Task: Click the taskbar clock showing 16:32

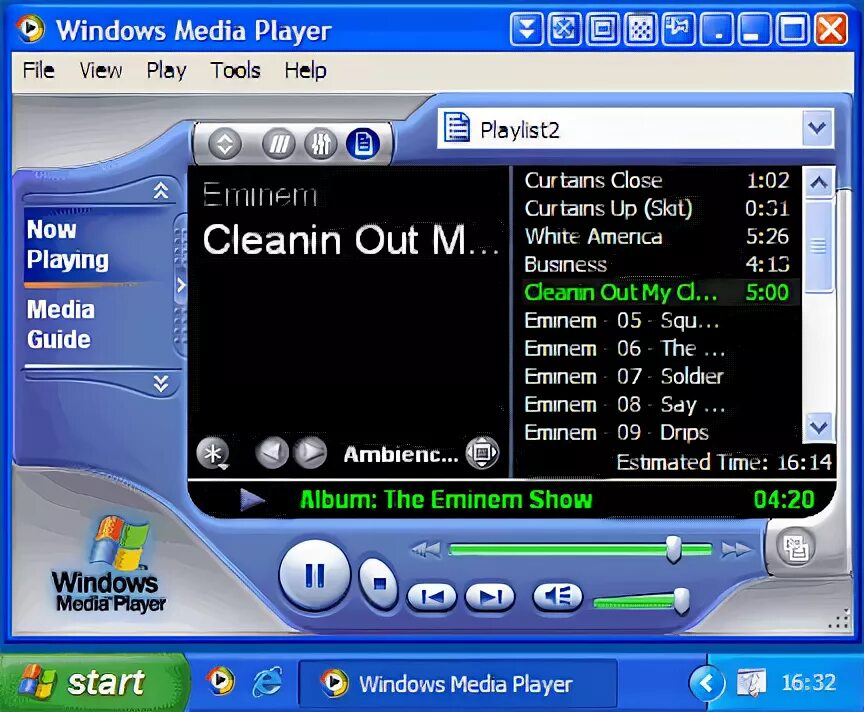Action: pyautogui.click(x=808, y=683)
